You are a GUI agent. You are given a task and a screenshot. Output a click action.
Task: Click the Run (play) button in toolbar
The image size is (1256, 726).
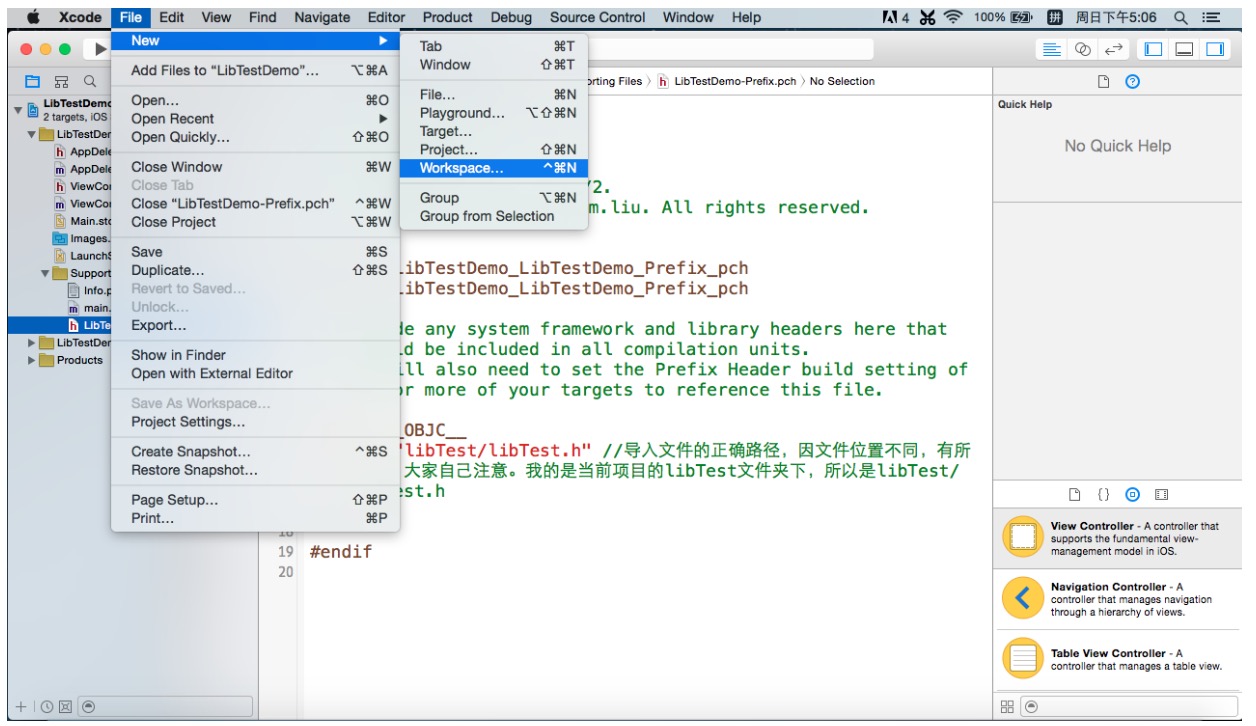100,49
